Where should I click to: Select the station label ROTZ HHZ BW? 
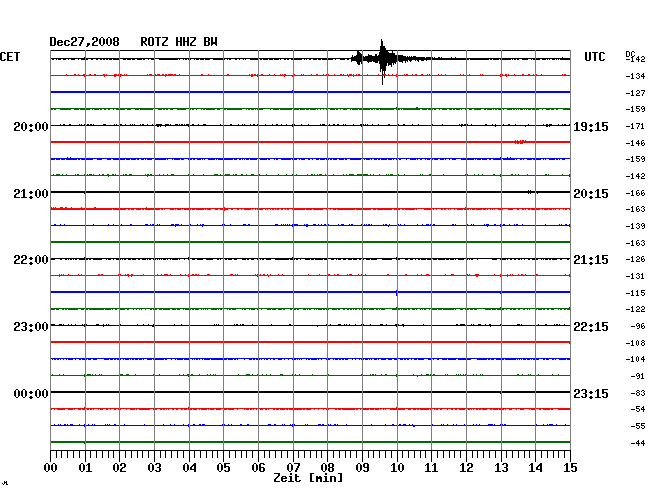tap(179, 42)
